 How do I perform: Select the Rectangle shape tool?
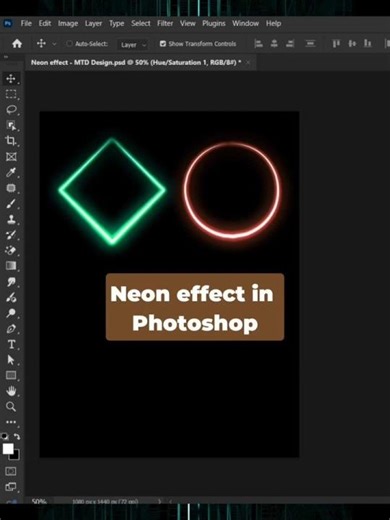[11, 375]
